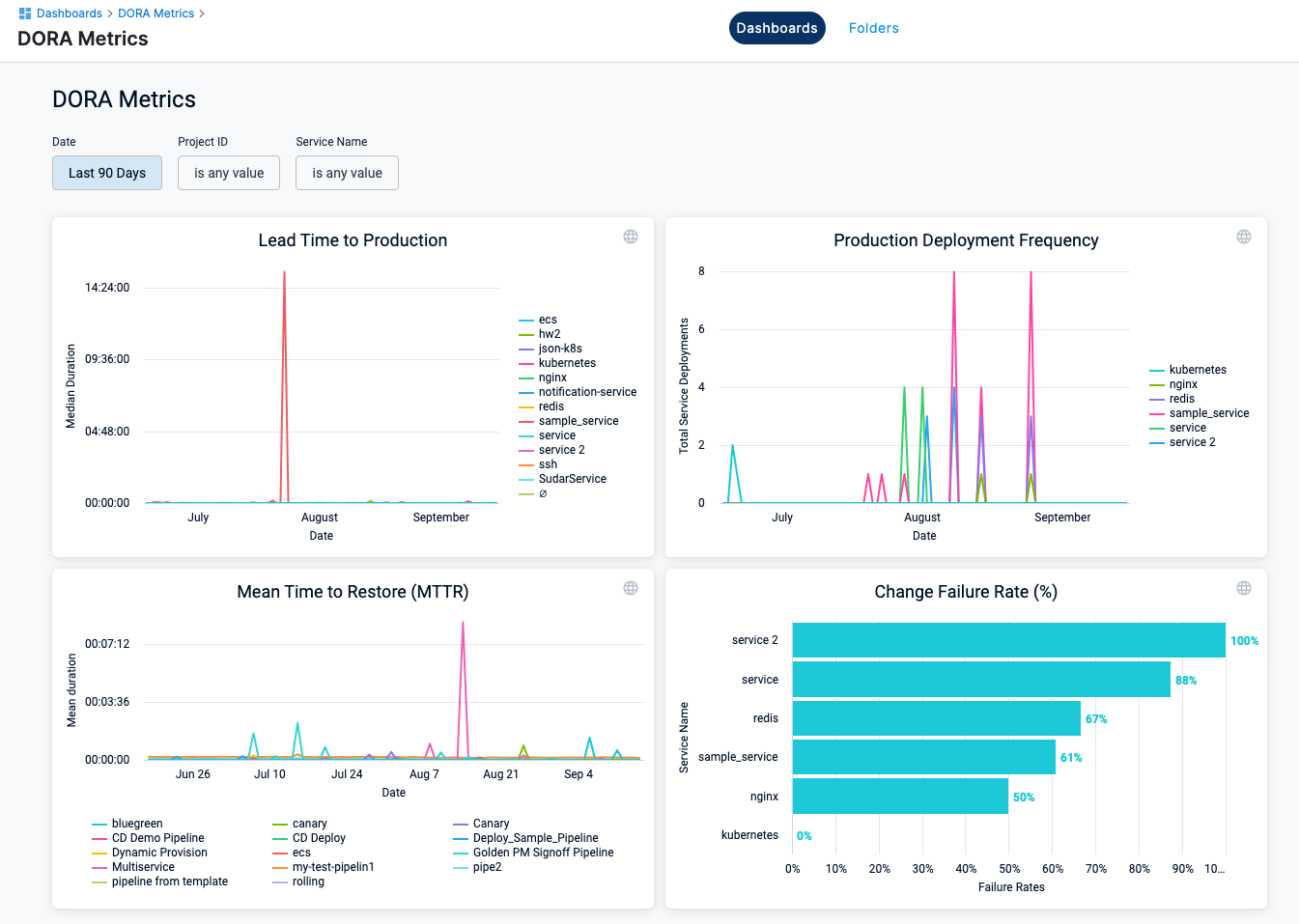Viewport: 1299px width, 924px height.
Task: Click the DORA Metrics breadcrumb link
Action: tap(155, 14)
